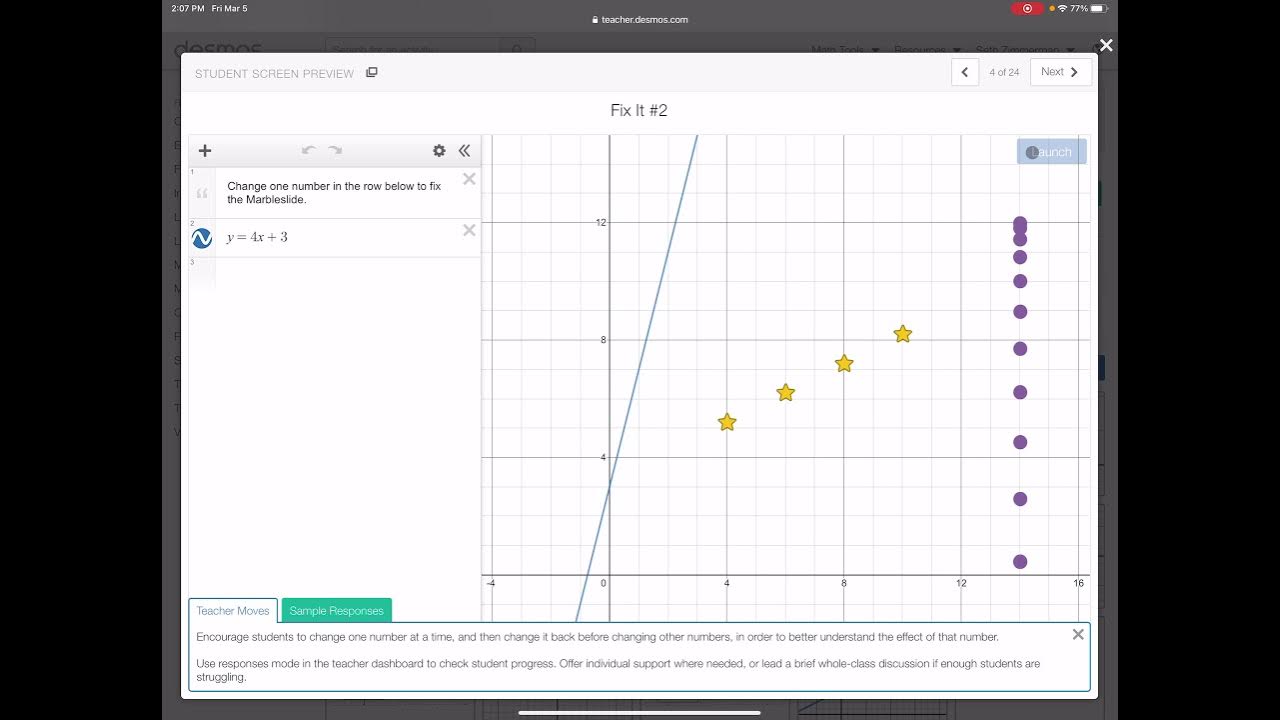
Task: Delete the y = 4x + 3 expression row
Action: coord(469,230)
